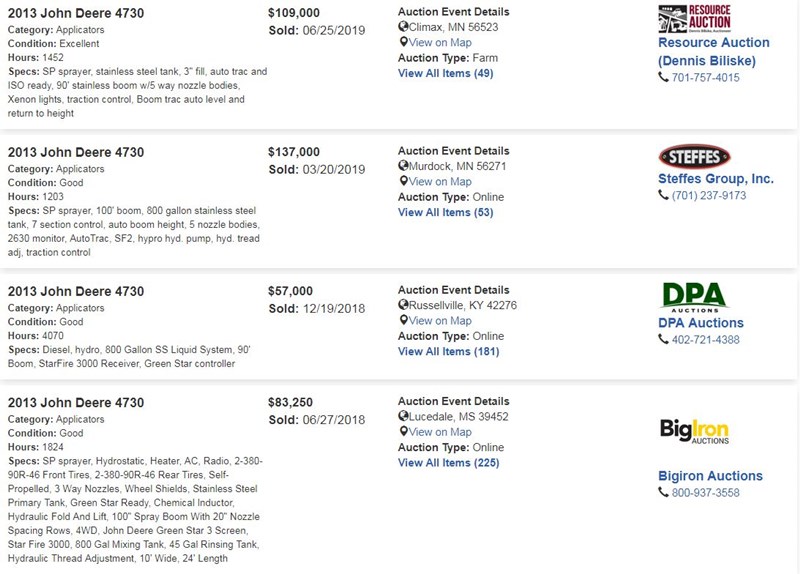Click map pin icon in Murdock listing
This screenshot has height=574, width=800.
(403, 181)
